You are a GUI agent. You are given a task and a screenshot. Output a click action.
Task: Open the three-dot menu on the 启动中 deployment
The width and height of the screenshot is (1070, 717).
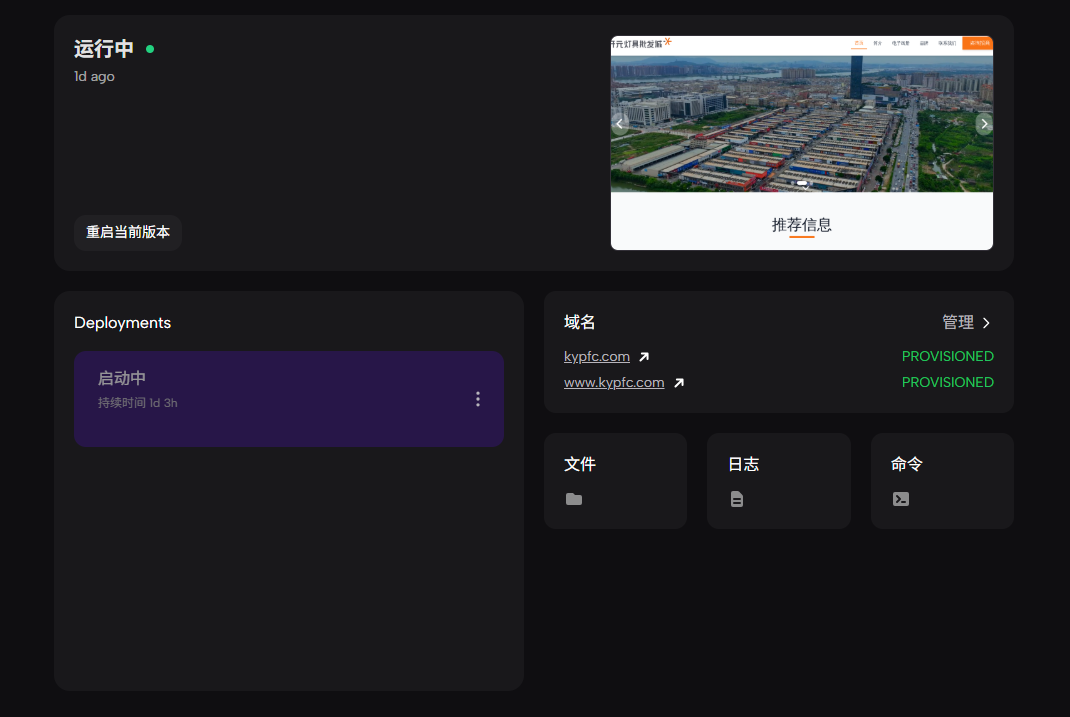[x=477, y=399]
